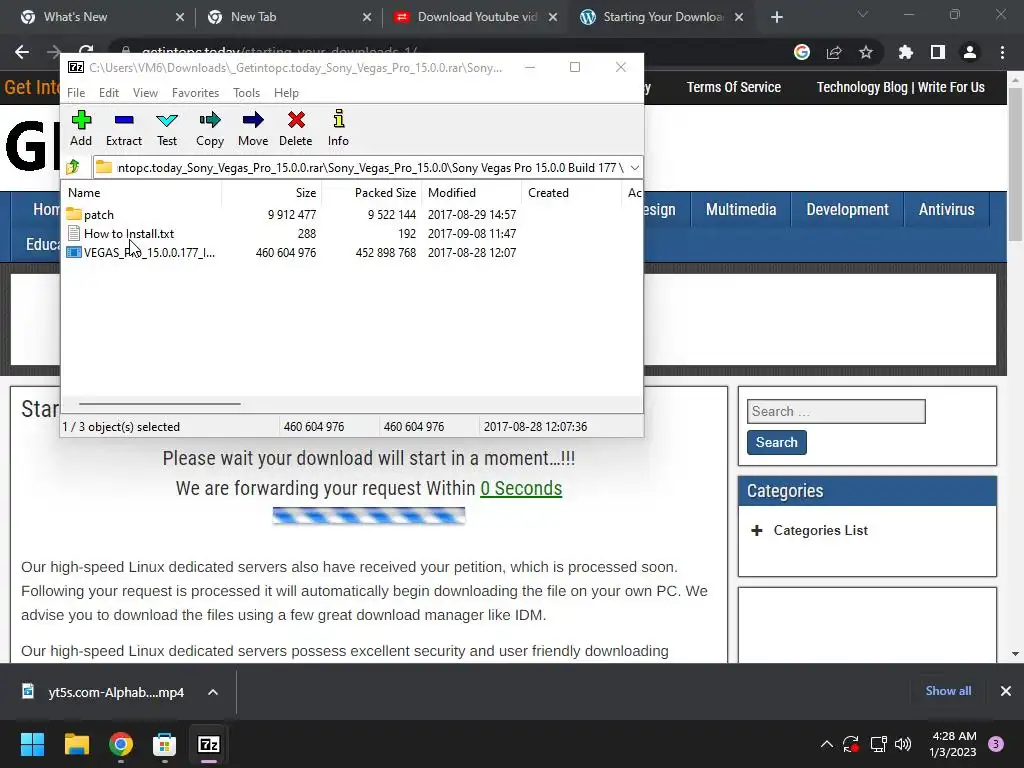Click the 7-Zip horizontal scrollbar thumb
1024x768 pixels.
(x=160, y=404)
